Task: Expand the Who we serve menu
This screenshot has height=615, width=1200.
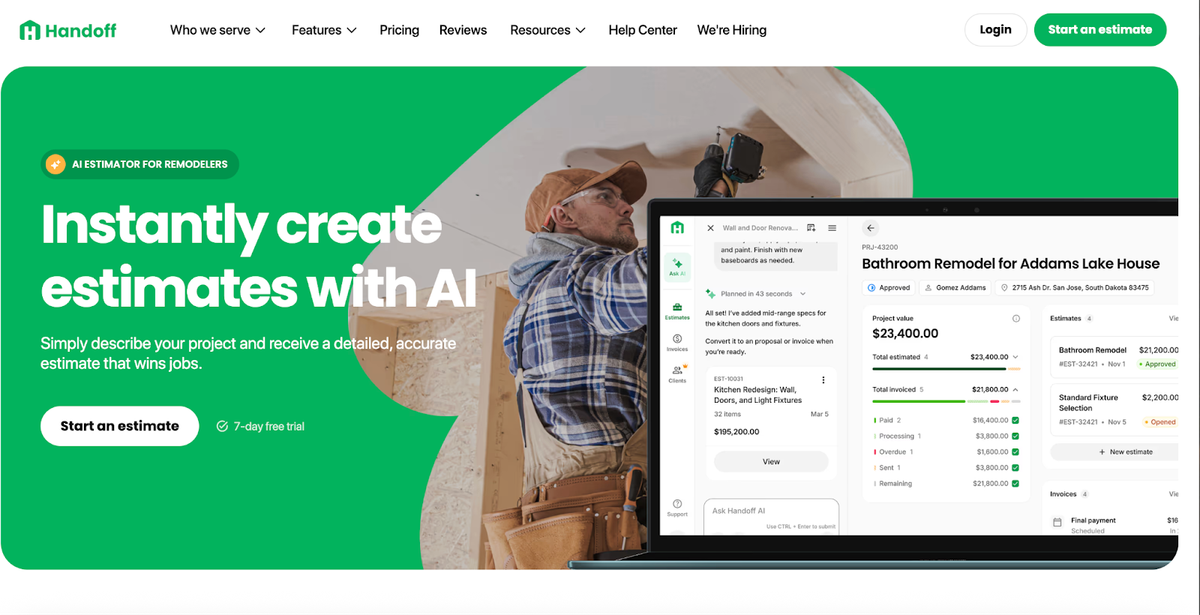Action: 218,30
